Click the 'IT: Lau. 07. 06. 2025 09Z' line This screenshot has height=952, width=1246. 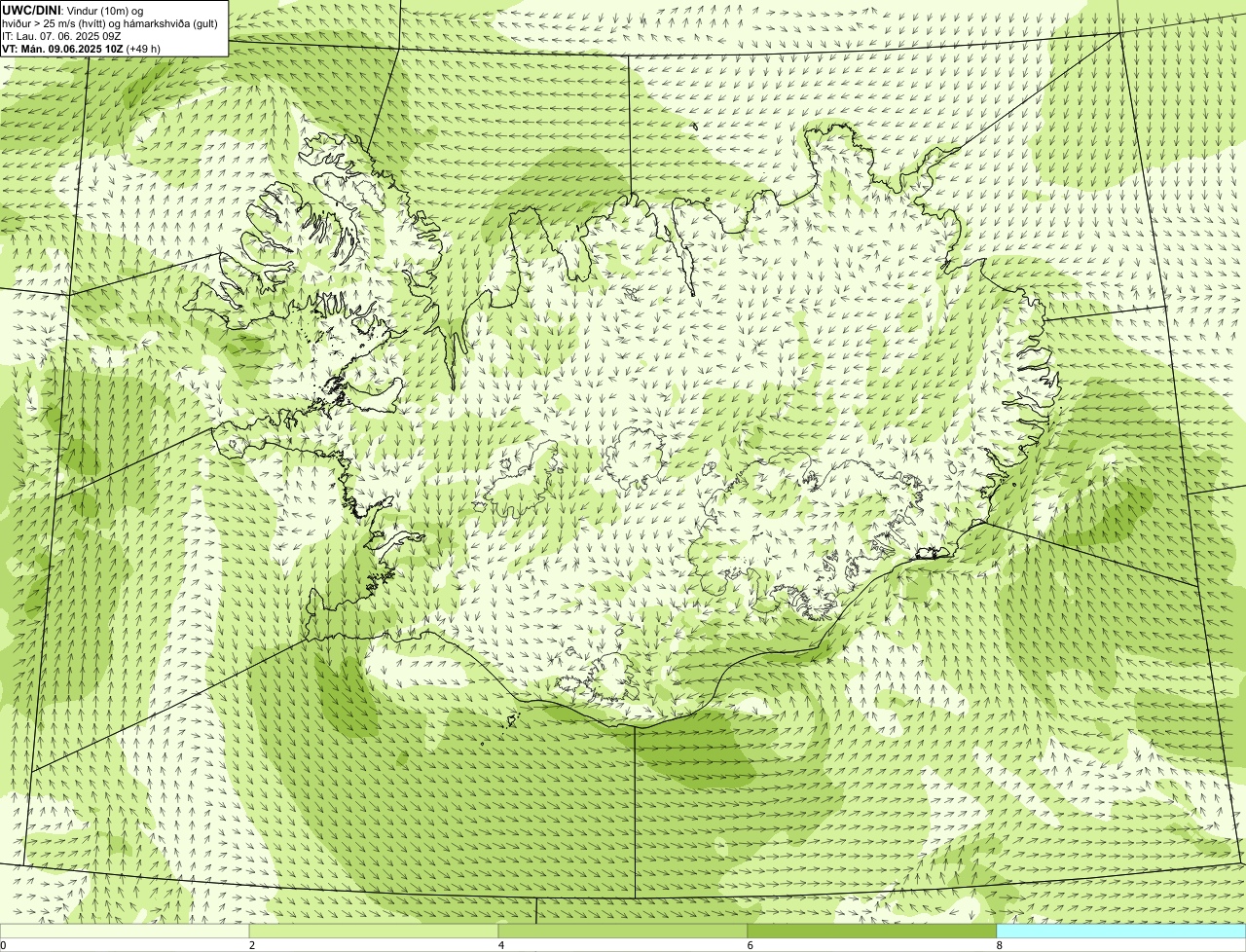coord(61,36)
